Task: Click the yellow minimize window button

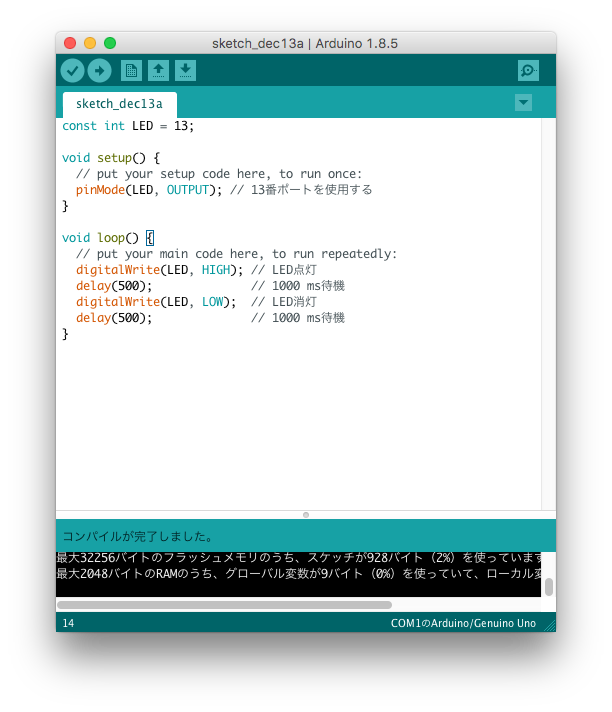Action: [x=90, y=43]
